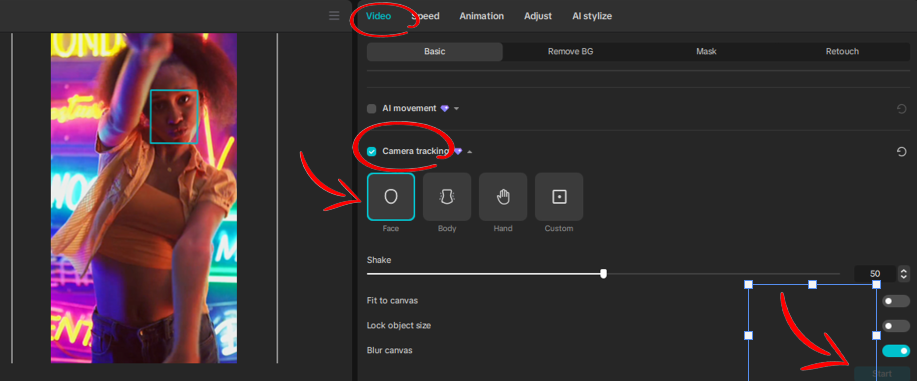Click the face tracking box in preview
Viewport: 917px width, 381px height.
point(174,116)
